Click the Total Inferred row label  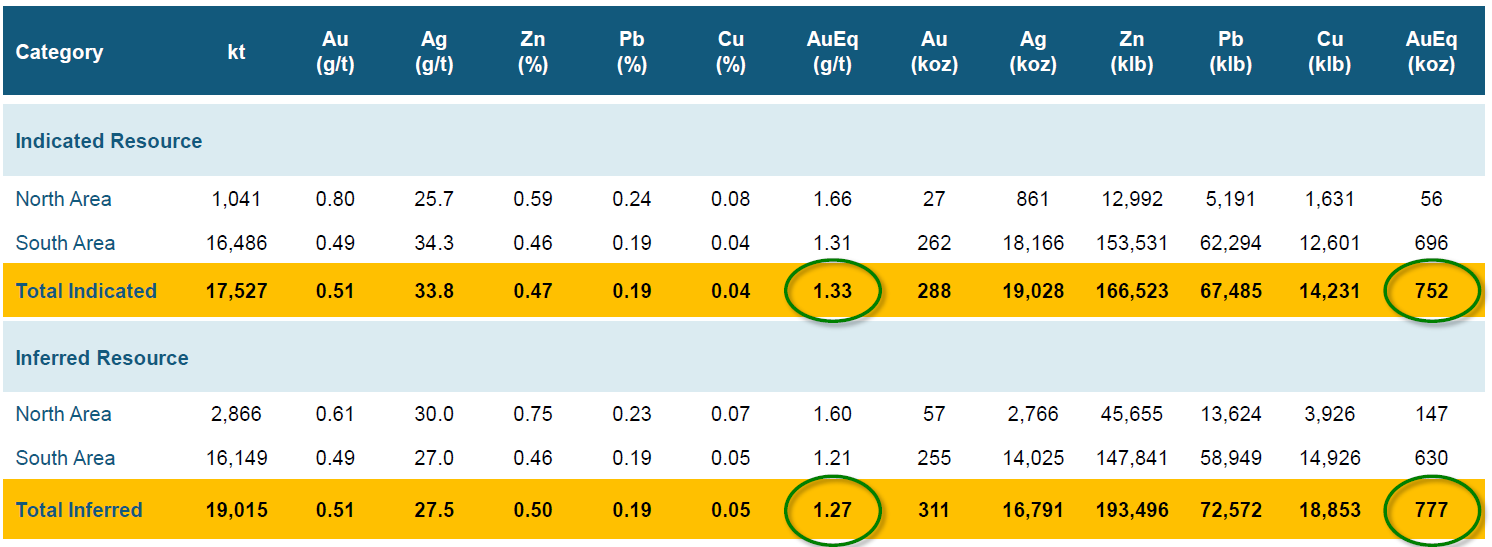click(79, 510)
